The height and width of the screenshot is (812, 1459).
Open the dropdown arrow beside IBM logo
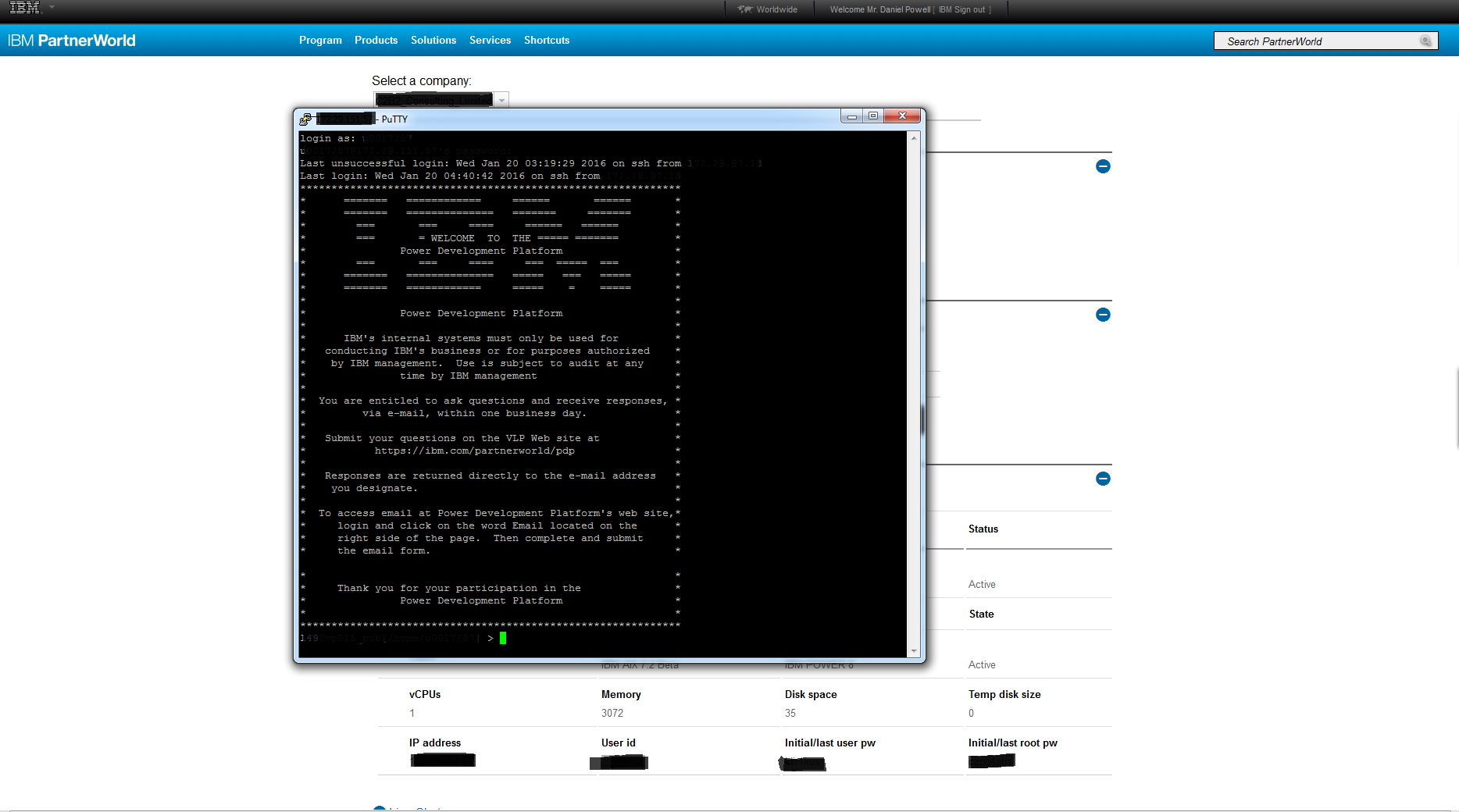[x=52, y=7]
